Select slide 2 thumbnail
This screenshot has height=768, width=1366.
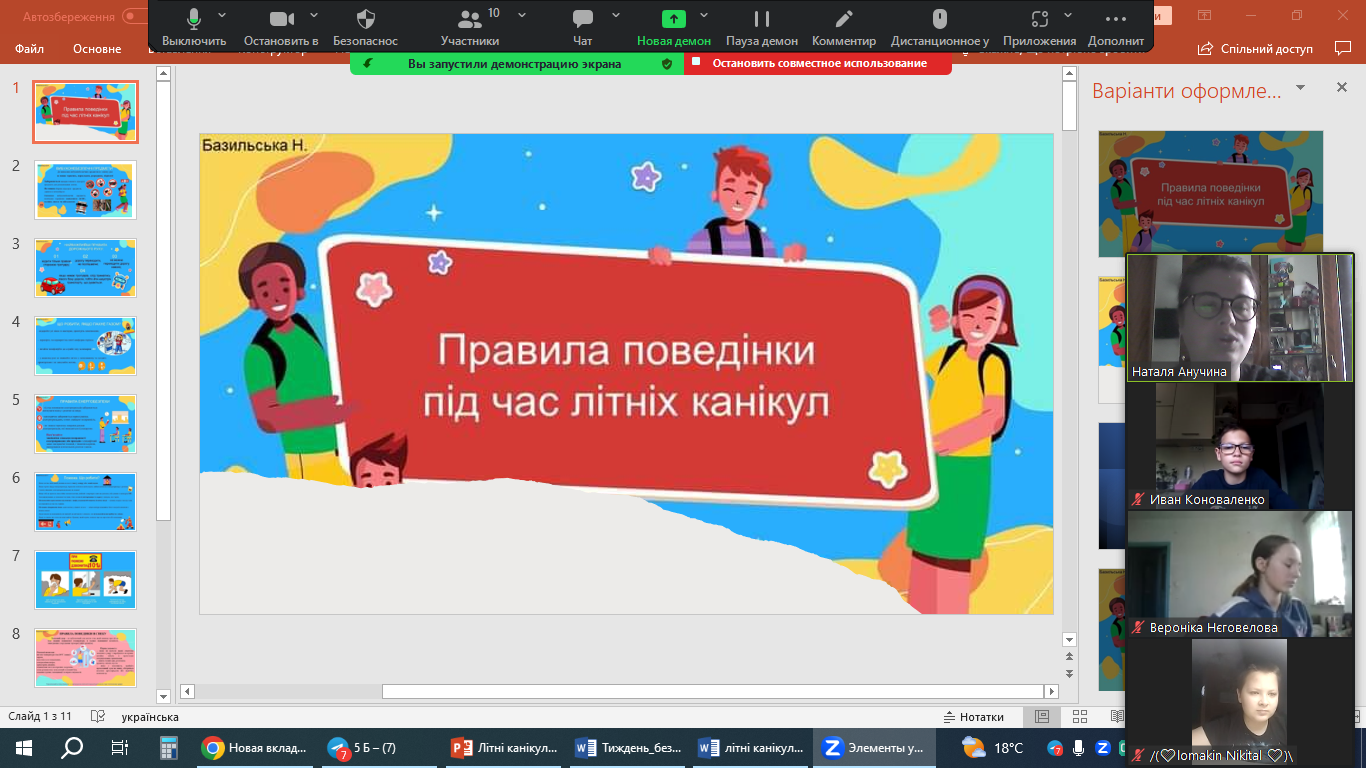click(x=86, y=190)
